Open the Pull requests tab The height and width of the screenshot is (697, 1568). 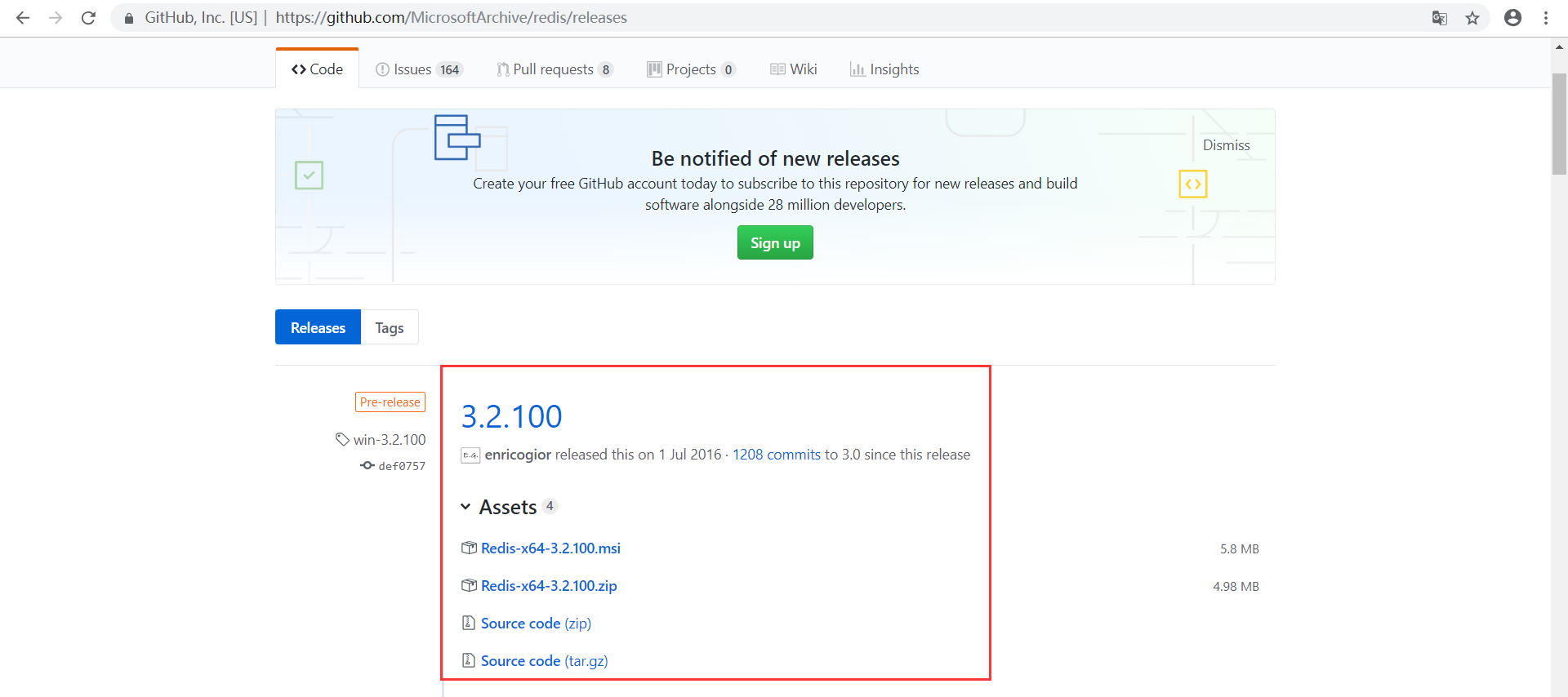point(555,69)
